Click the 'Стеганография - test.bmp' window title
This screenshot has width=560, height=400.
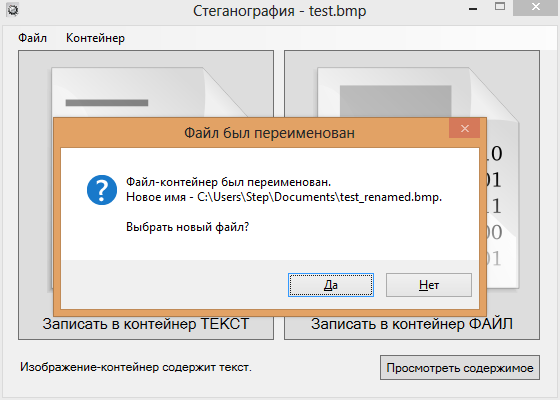pyautogui.click(x=280, y=11)
